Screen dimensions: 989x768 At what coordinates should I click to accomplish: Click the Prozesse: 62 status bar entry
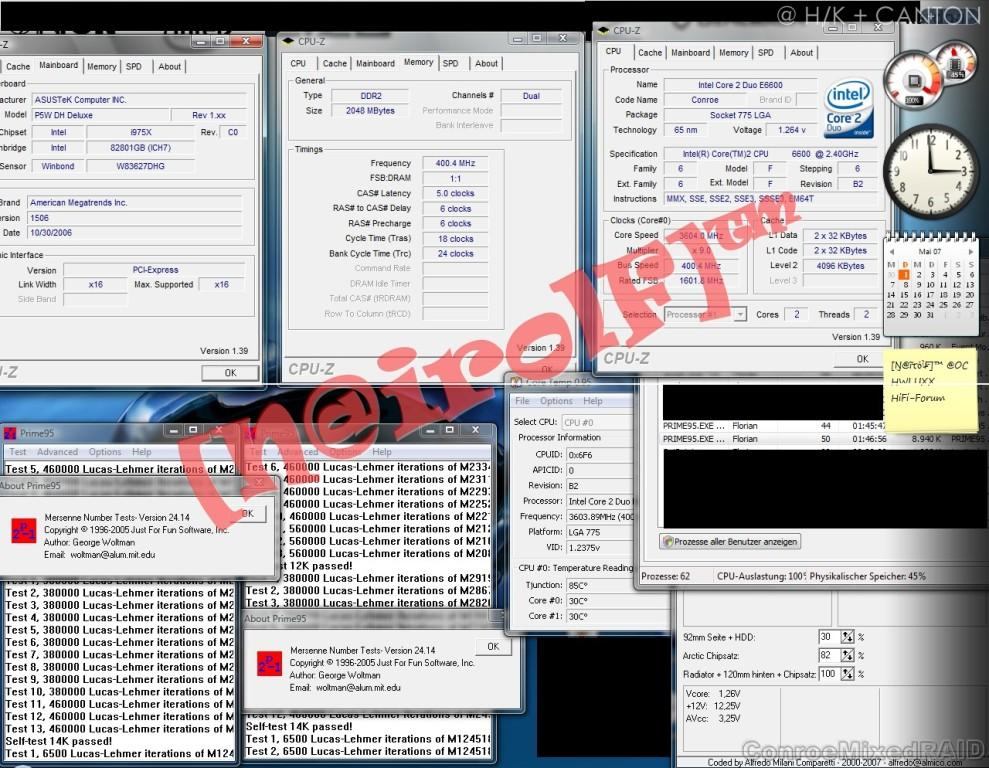tap(665, 576)
